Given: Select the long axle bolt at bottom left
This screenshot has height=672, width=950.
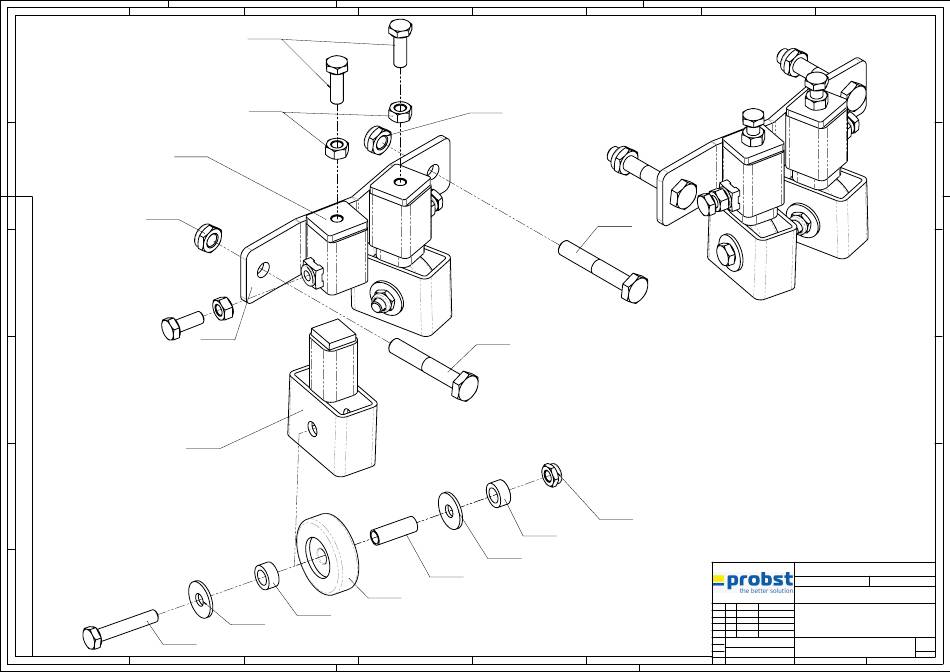Looking at the screenshot, I should pos(121,629).
